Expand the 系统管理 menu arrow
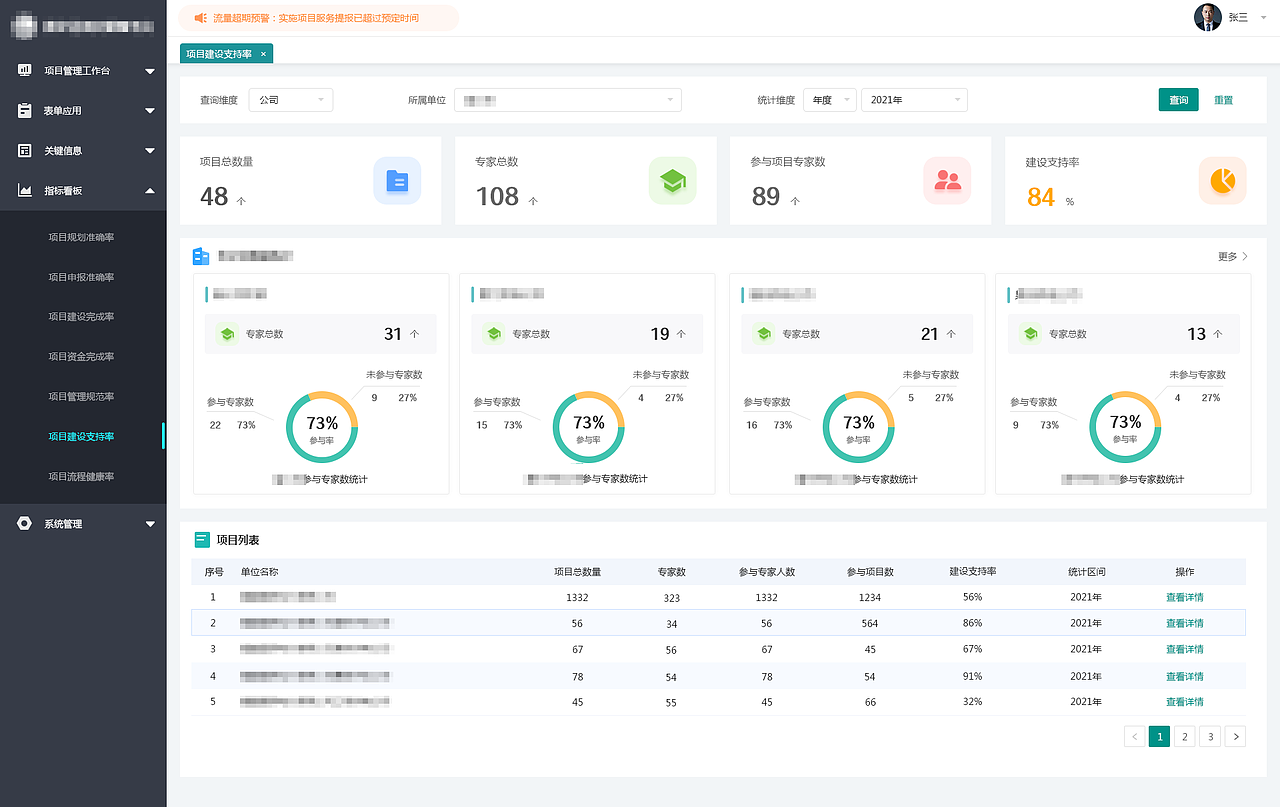 coord(150,524)
